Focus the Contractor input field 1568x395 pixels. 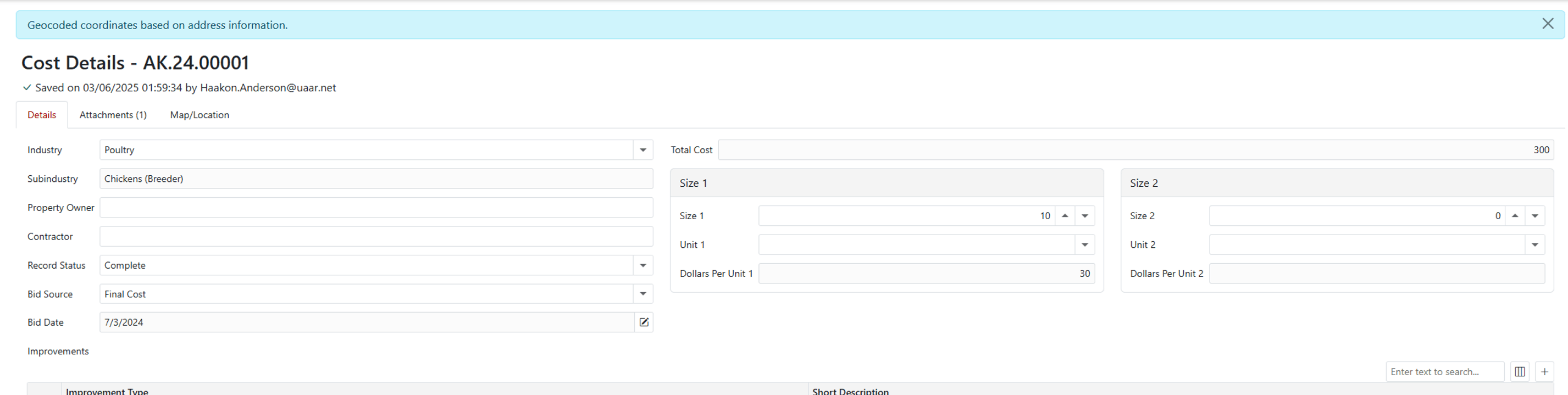[x=375, y=237]
